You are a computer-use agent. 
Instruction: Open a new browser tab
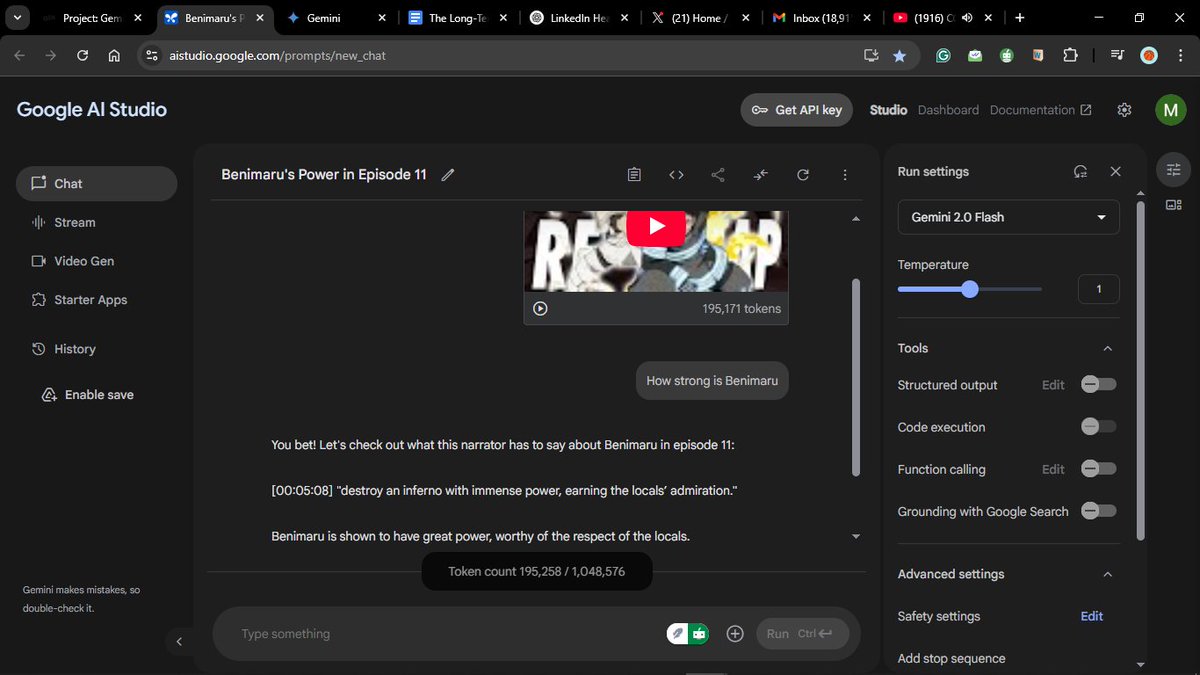coord(1020,18)
